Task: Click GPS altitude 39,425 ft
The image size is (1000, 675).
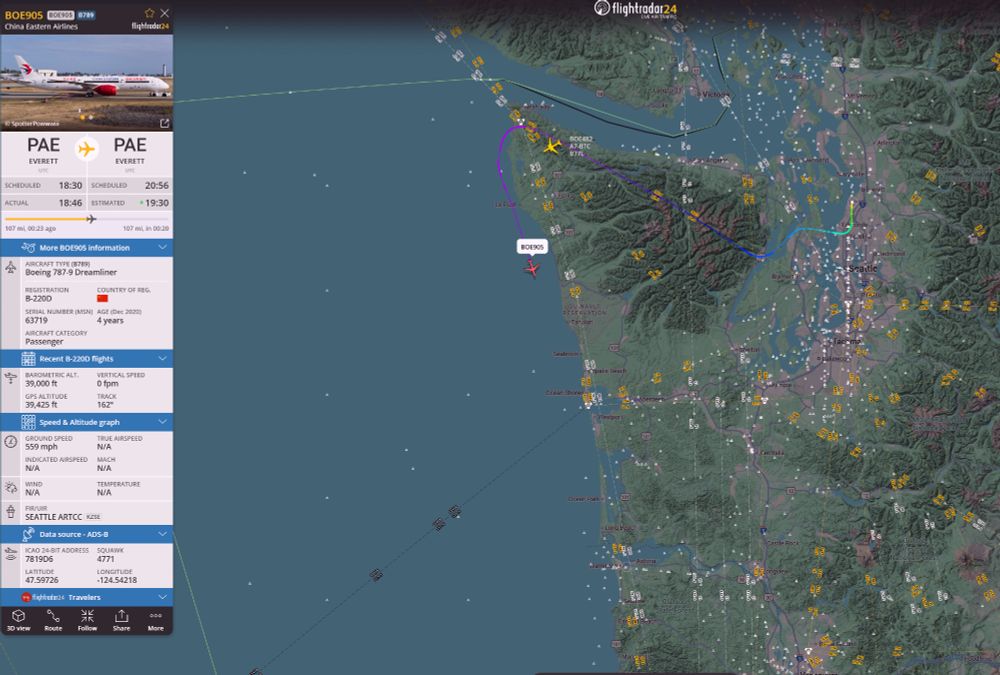Action: click(x=41, y=404)
